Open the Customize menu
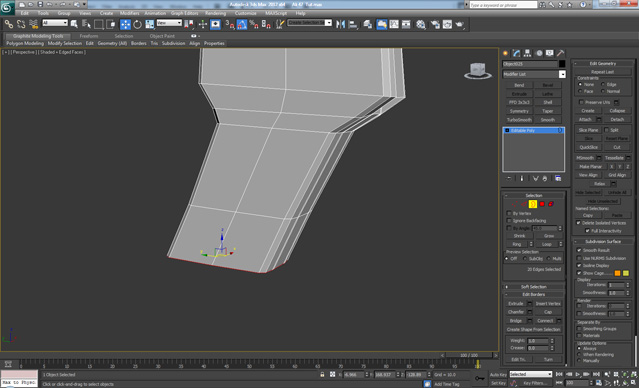Screen dimensions: 639x388 [x=245, y=13]
